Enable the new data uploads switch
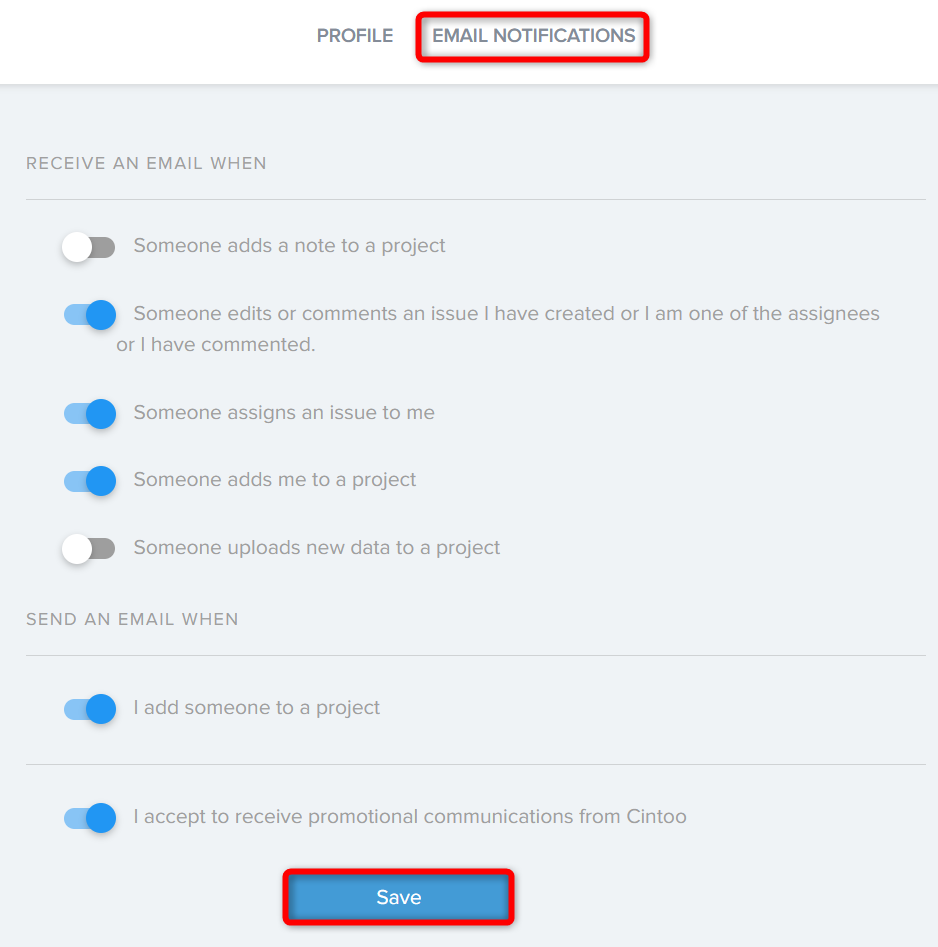The height and width of the screenshot is (947, 938). 89,548
